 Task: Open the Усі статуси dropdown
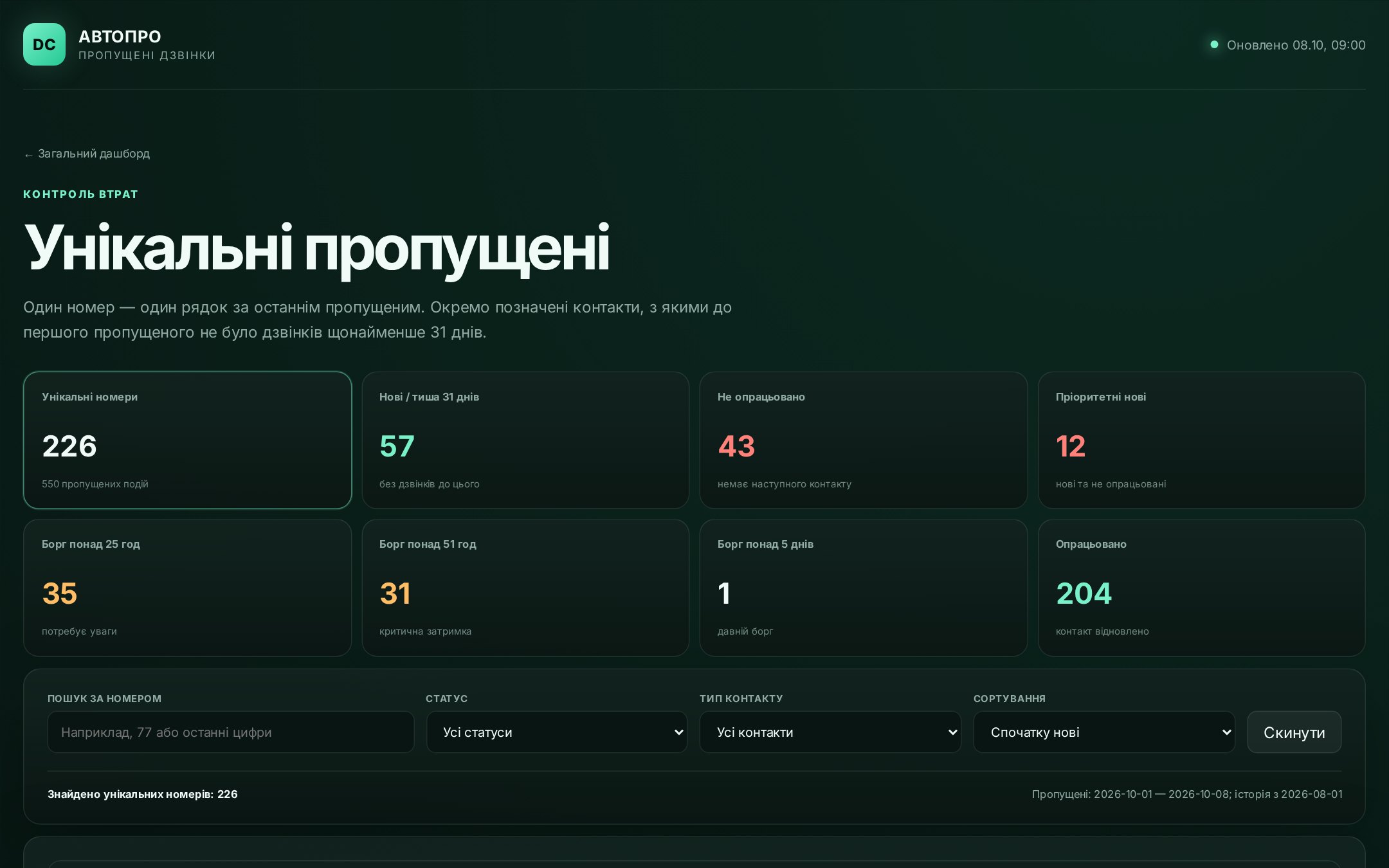coord(557,732)
